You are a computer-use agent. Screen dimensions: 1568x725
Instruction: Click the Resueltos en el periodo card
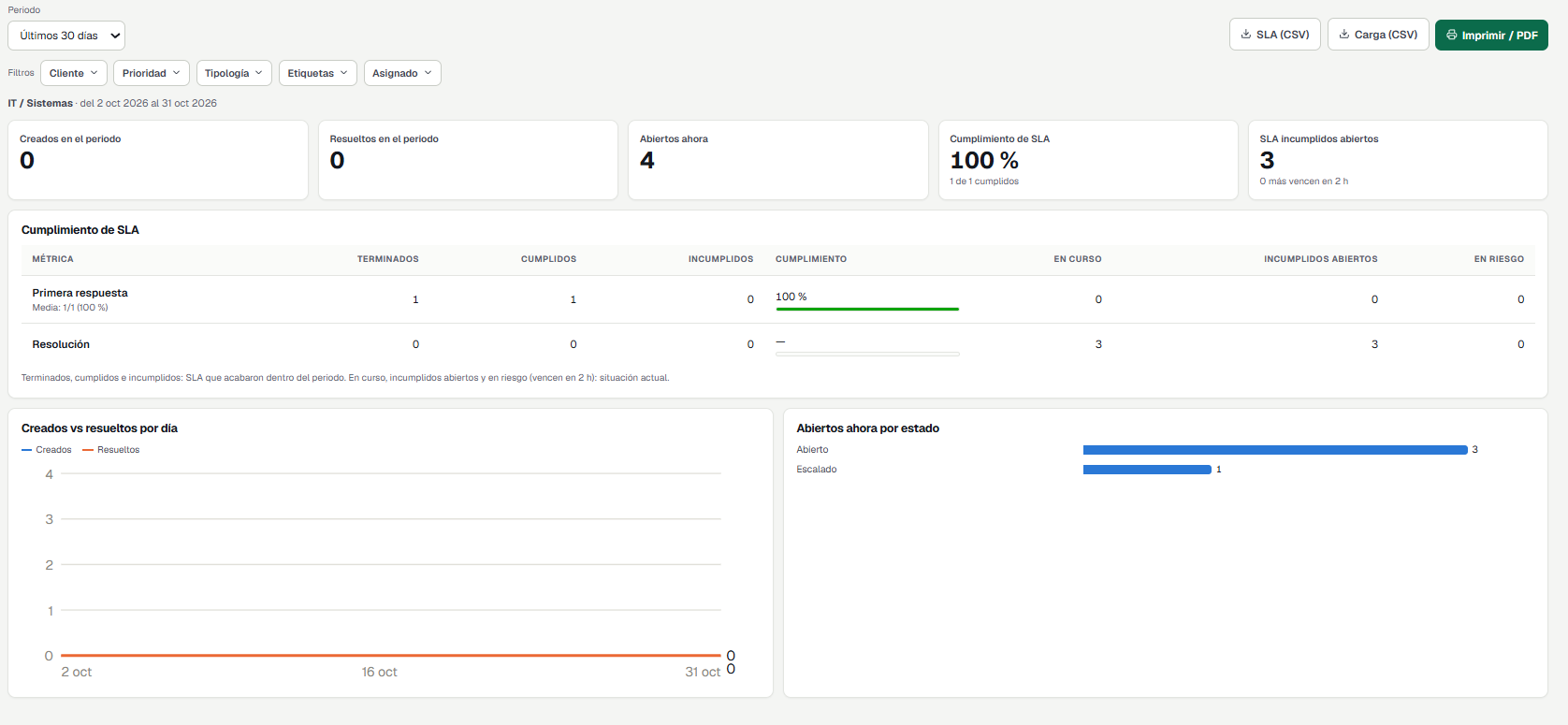pos(468,160)
